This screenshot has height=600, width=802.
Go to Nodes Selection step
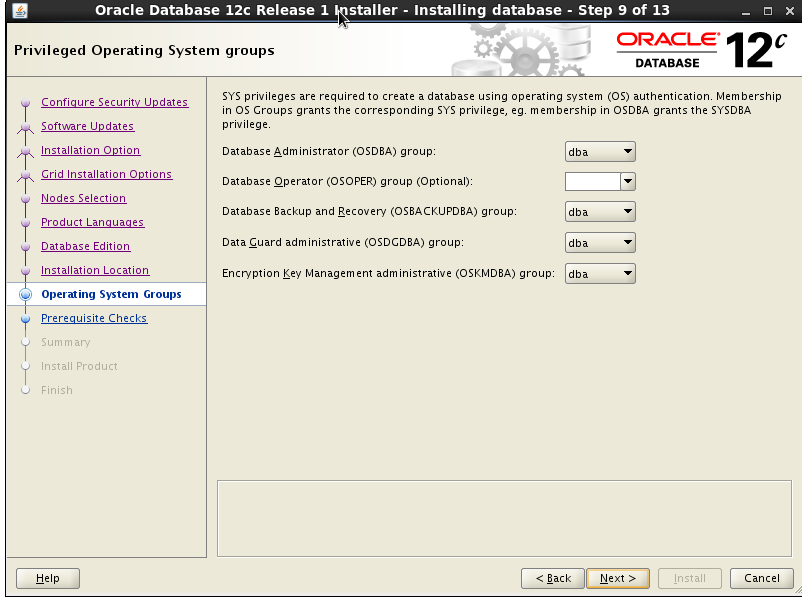83,198
